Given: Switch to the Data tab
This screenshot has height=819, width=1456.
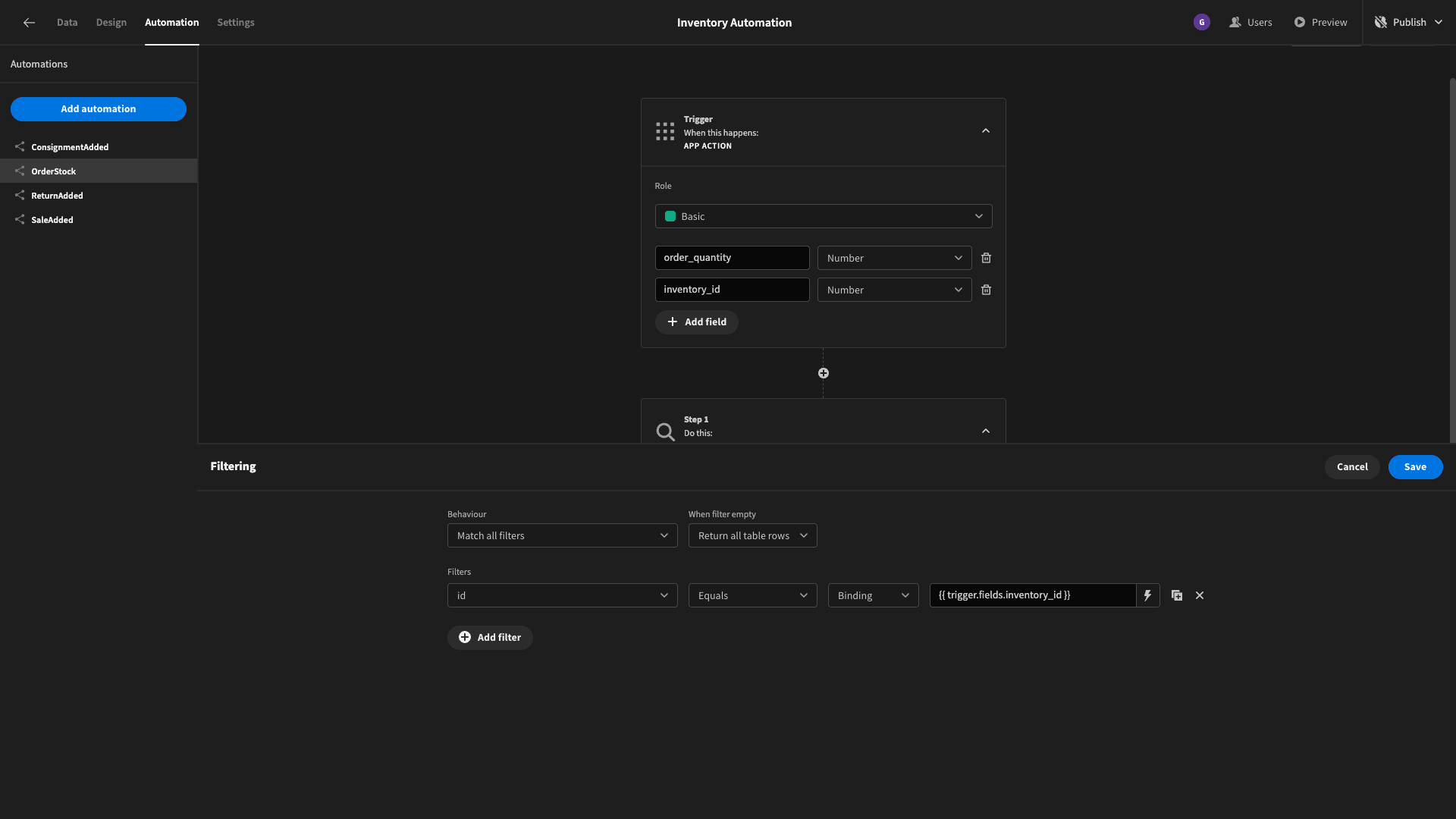Looking at the screenshot, I should (67, 22).
